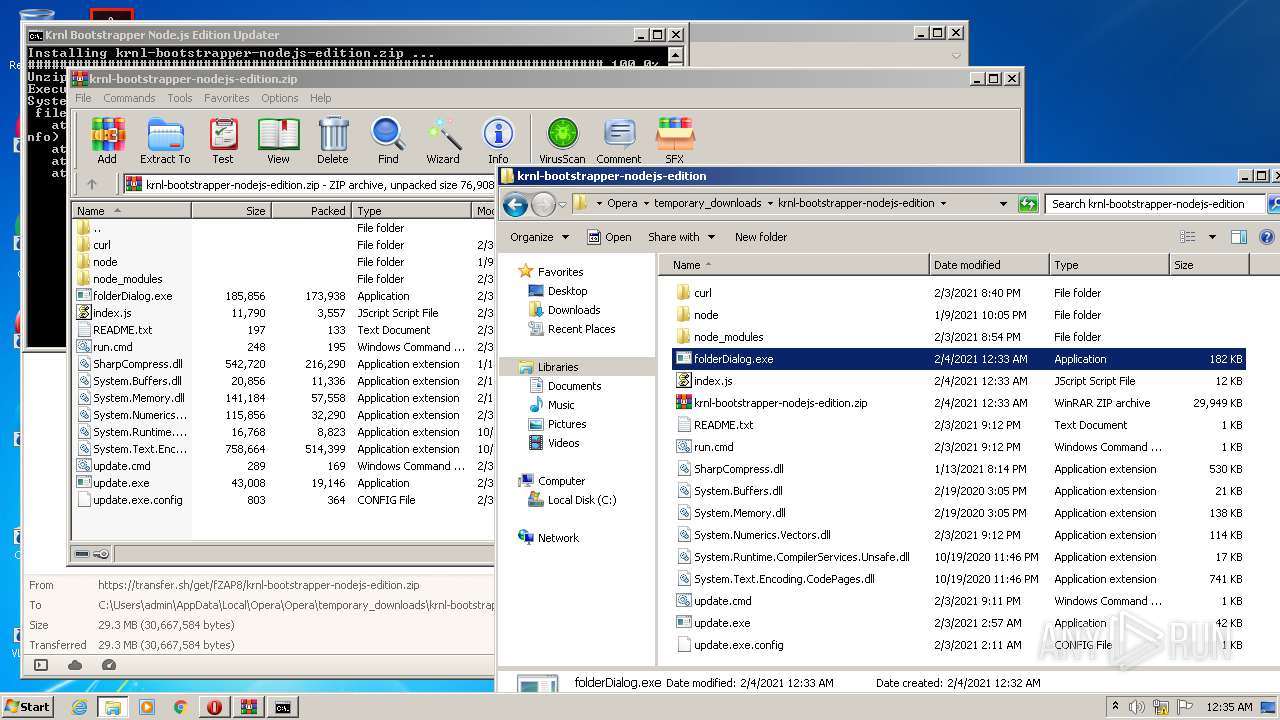Show hidden tray icons arrow
The height and width of the screenshot is (720, 1280).
(1115, 707)
